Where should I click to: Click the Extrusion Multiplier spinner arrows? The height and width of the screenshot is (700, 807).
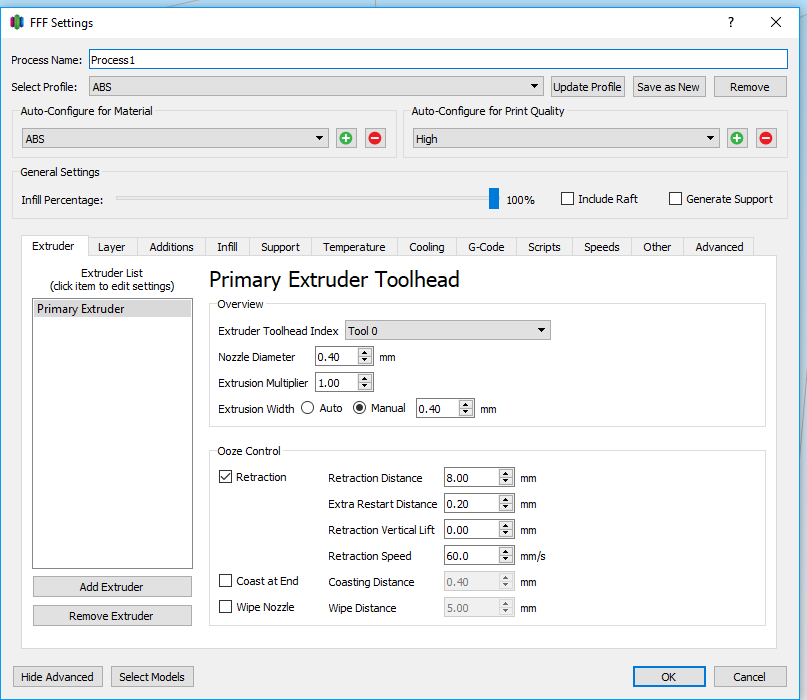(365, 382)
